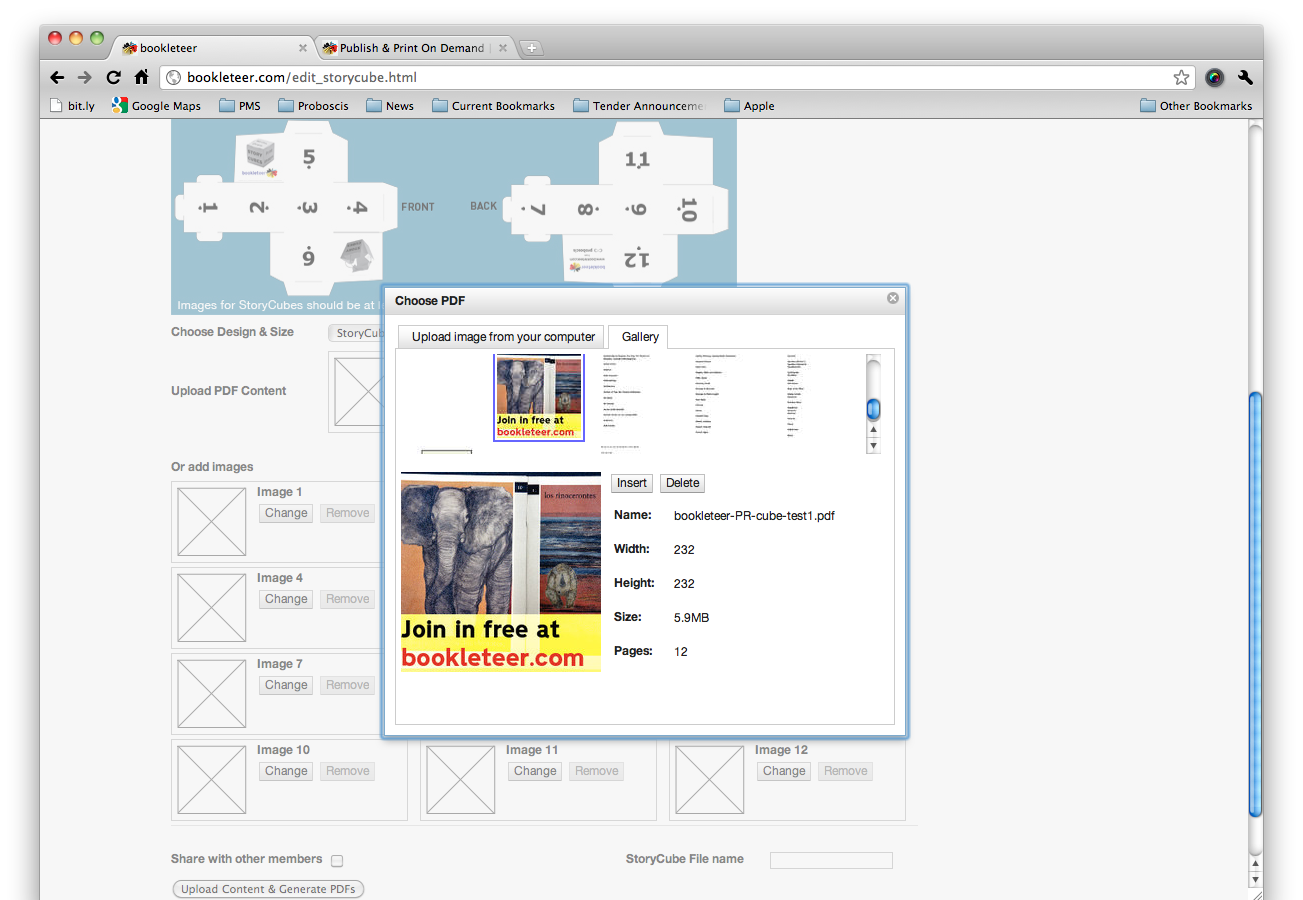Expand the PMS bookmarks folder
The width and height of the screenshot is (1303, 900).
pyautogui.click(x=240, y=105)
